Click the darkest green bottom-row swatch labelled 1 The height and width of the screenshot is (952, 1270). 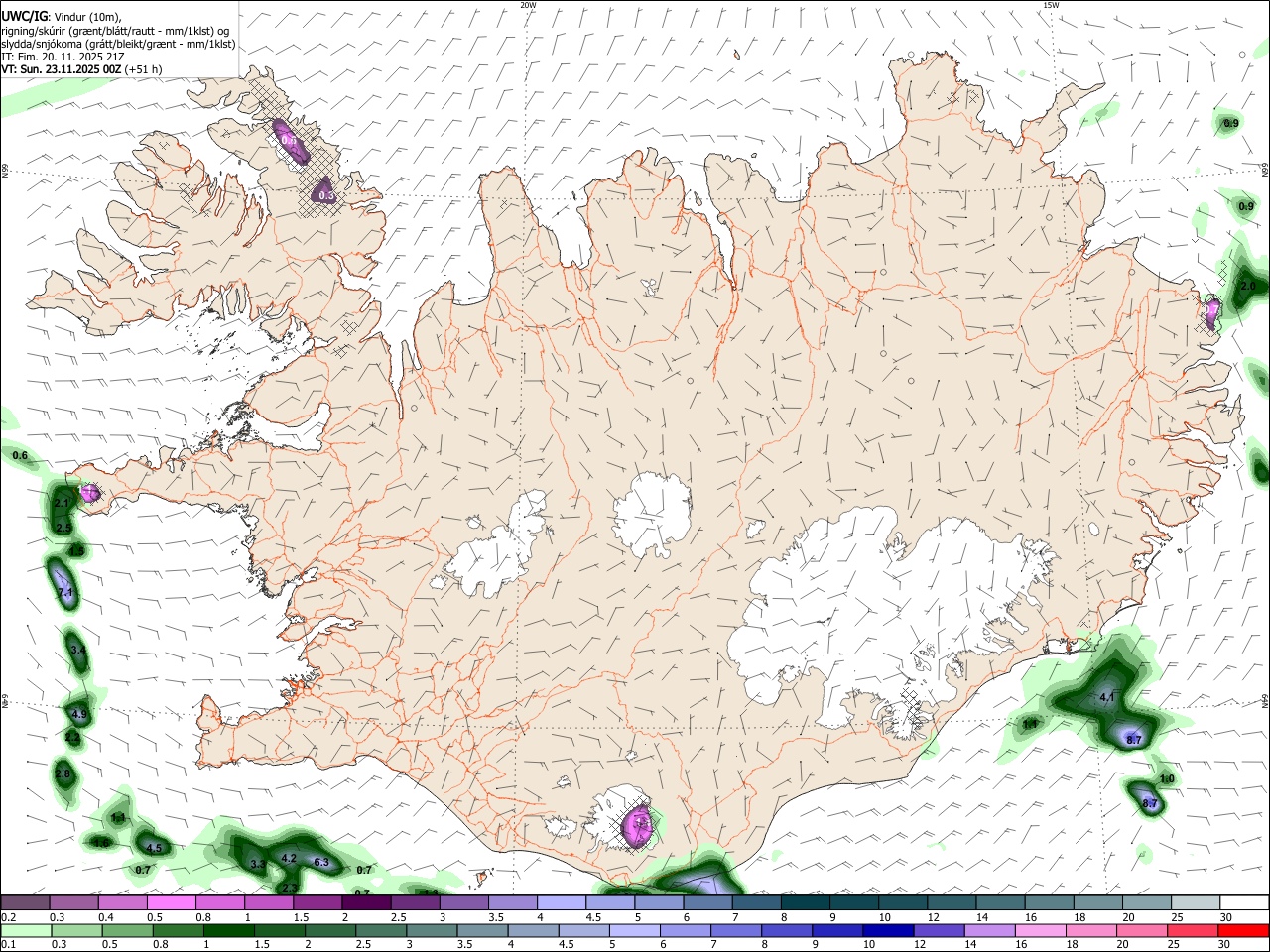click(x=228, y=930)
